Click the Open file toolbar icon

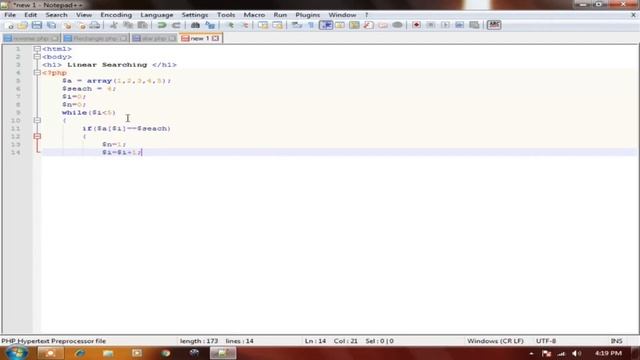[23, 25]
